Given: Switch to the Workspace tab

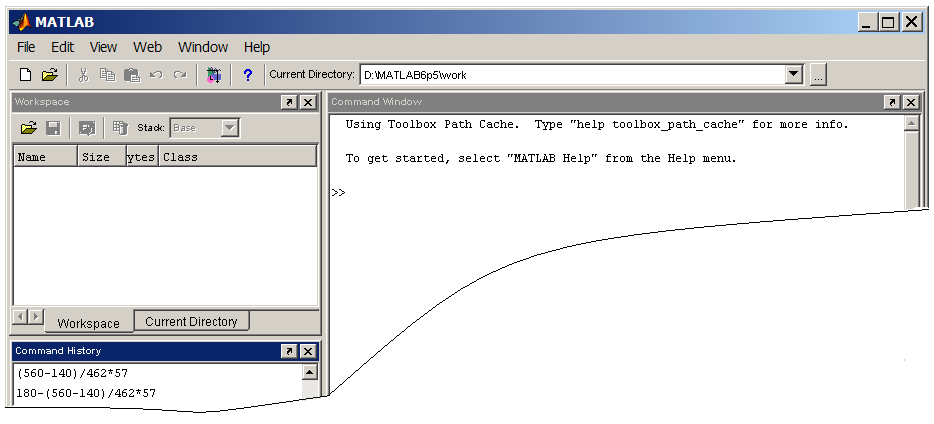Looking at the screenshot, I should tap(88, 323).
